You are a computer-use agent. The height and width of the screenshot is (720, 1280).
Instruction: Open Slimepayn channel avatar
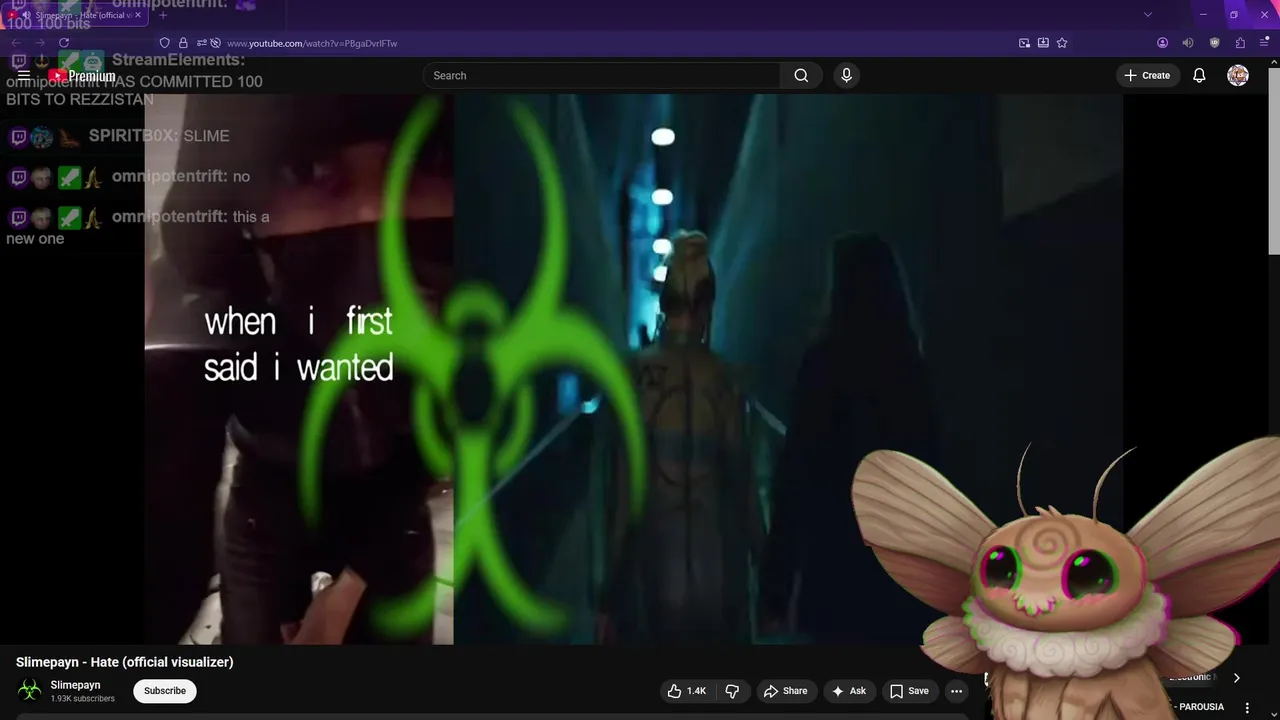coord(30,690)
